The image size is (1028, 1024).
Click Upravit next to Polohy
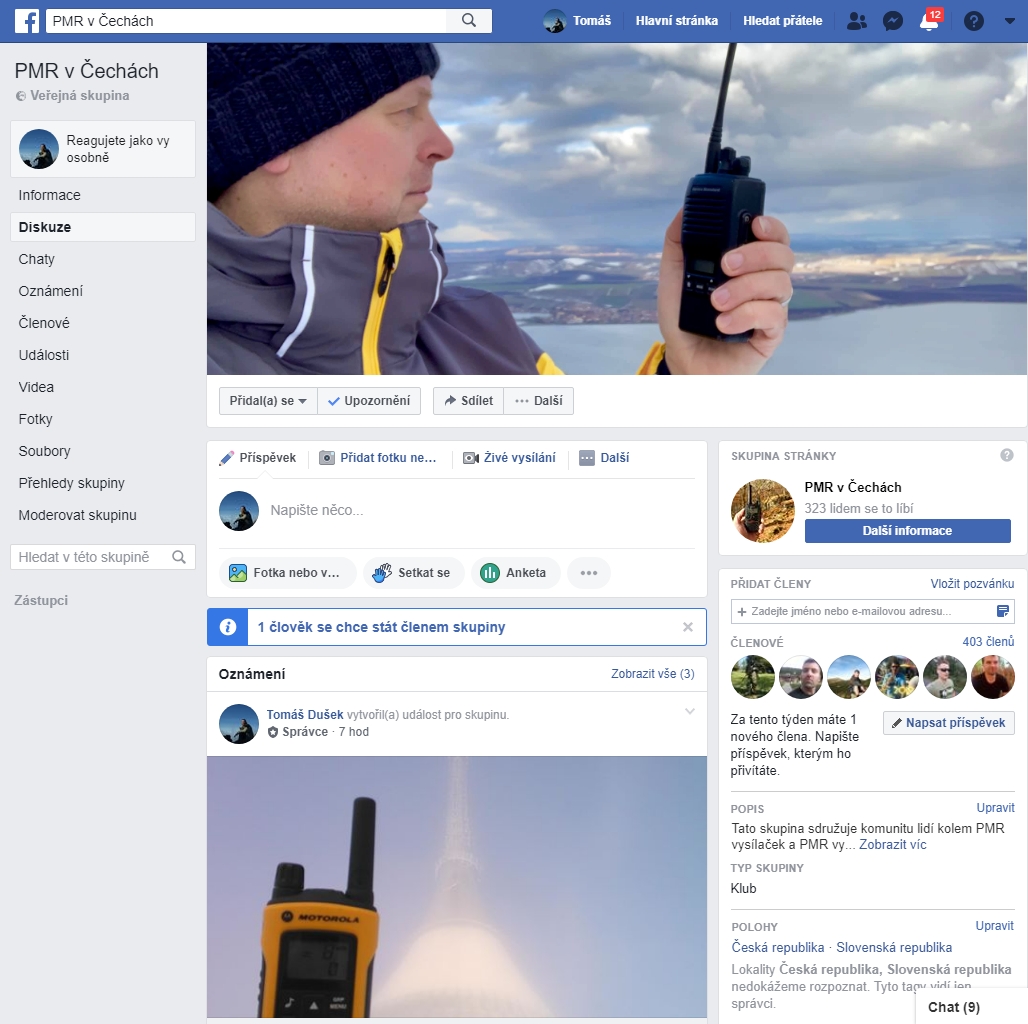[995, 926]
